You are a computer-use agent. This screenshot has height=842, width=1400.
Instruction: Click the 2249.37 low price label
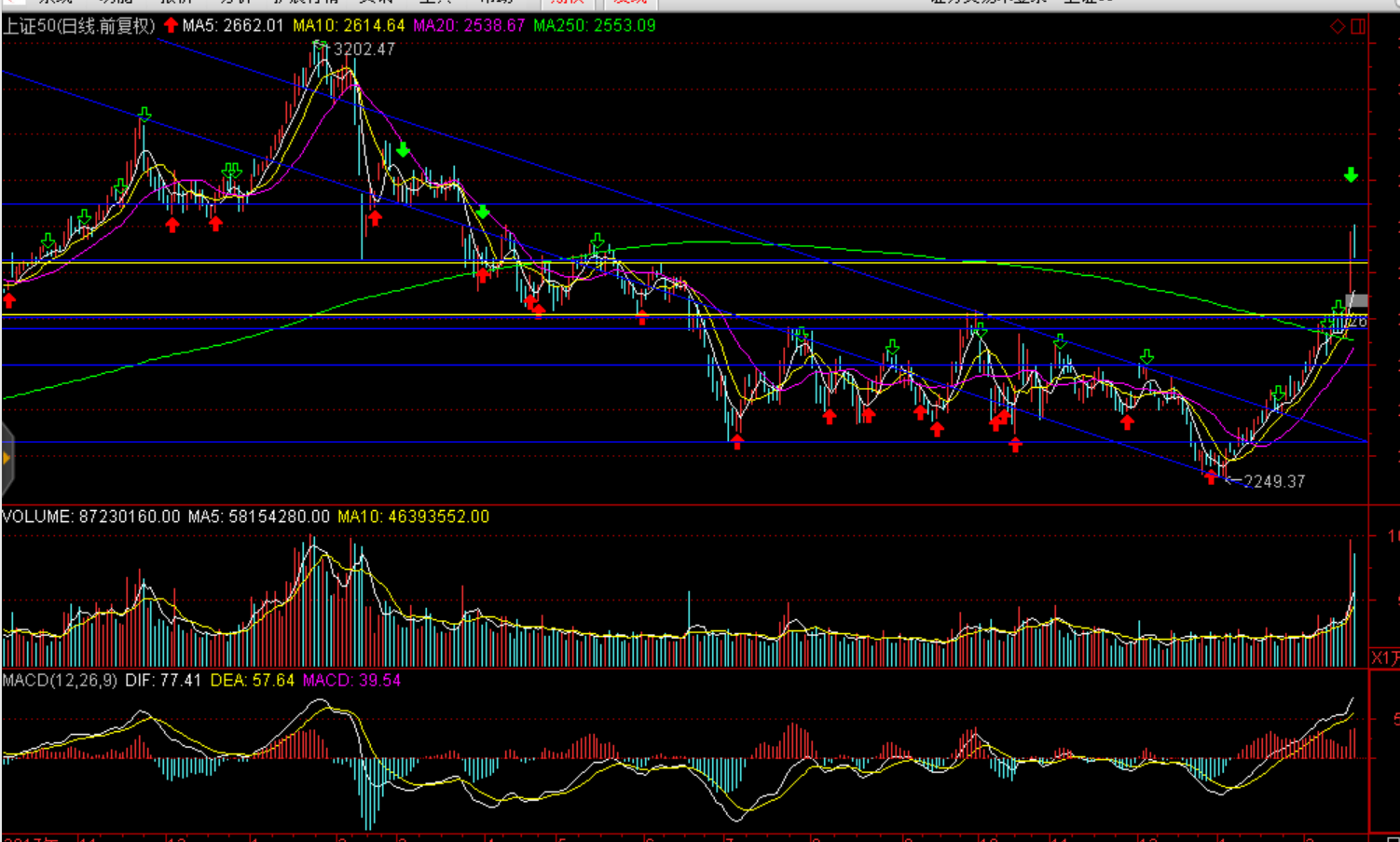pyautogui.click(x=1274, y=482)
